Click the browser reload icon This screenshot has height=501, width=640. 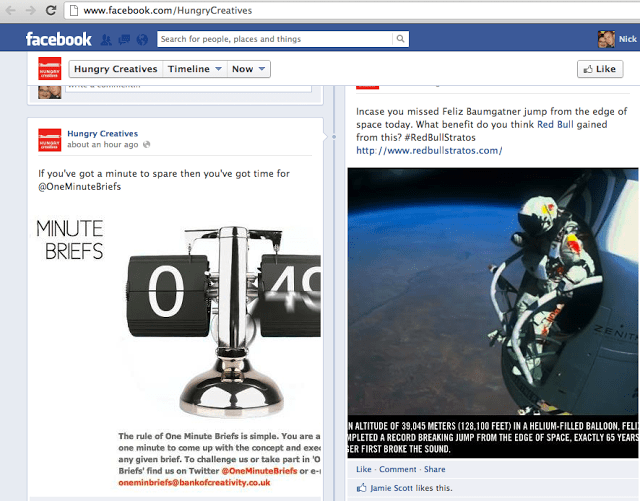50,11
